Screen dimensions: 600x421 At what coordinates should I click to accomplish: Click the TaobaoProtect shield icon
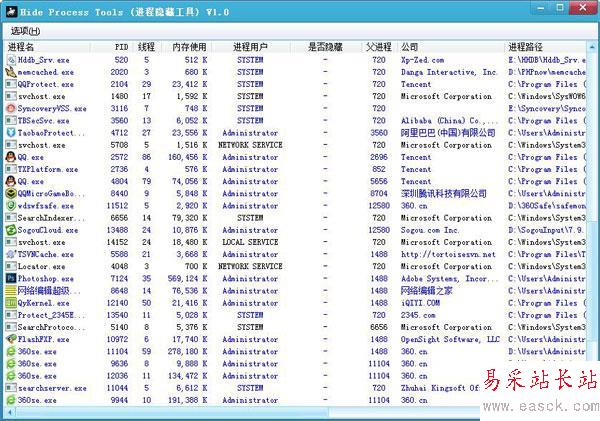(x=11, y=133)
